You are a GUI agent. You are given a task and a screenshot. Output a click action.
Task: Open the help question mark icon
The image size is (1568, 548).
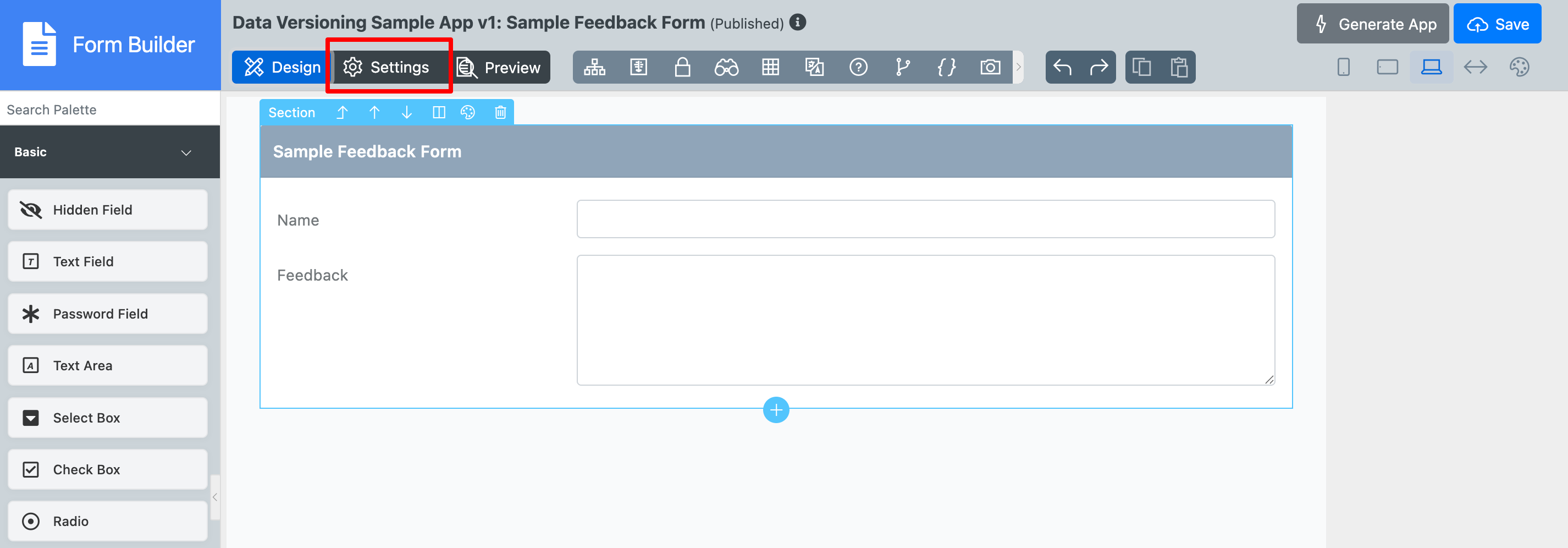858,67
